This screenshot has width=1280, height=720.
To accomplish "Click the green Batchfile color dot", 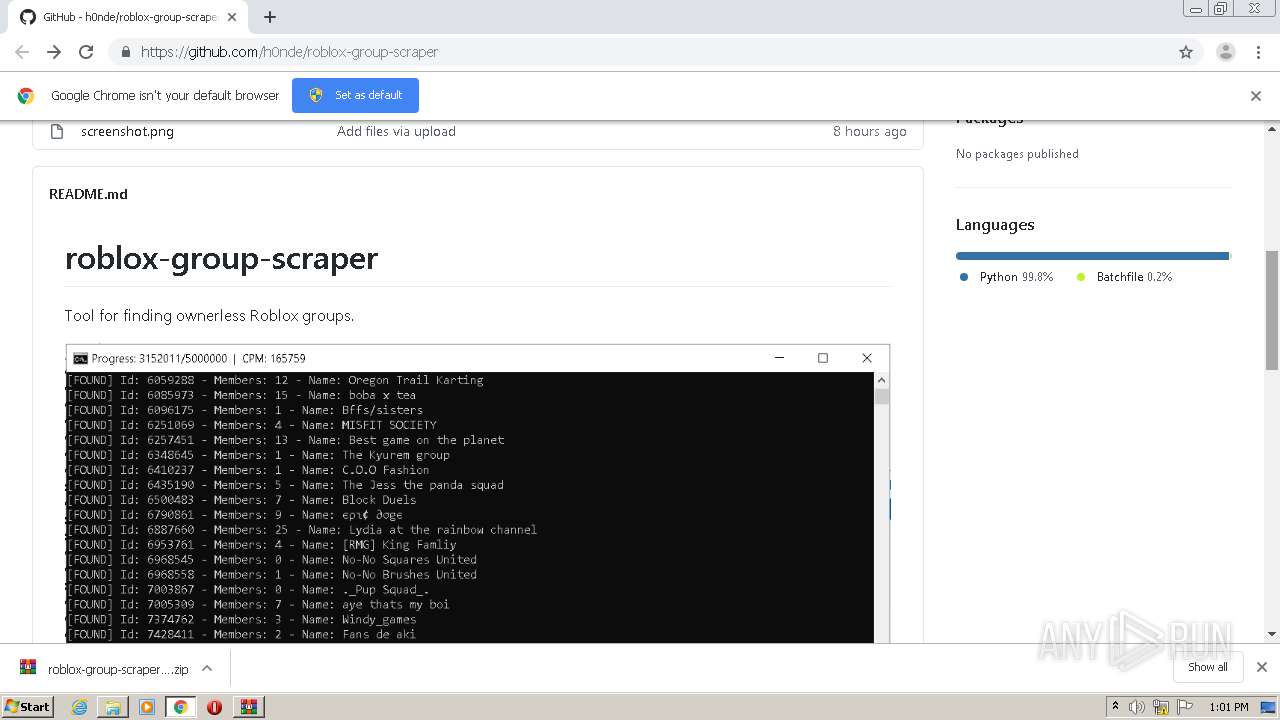I will pos(1081,277).
